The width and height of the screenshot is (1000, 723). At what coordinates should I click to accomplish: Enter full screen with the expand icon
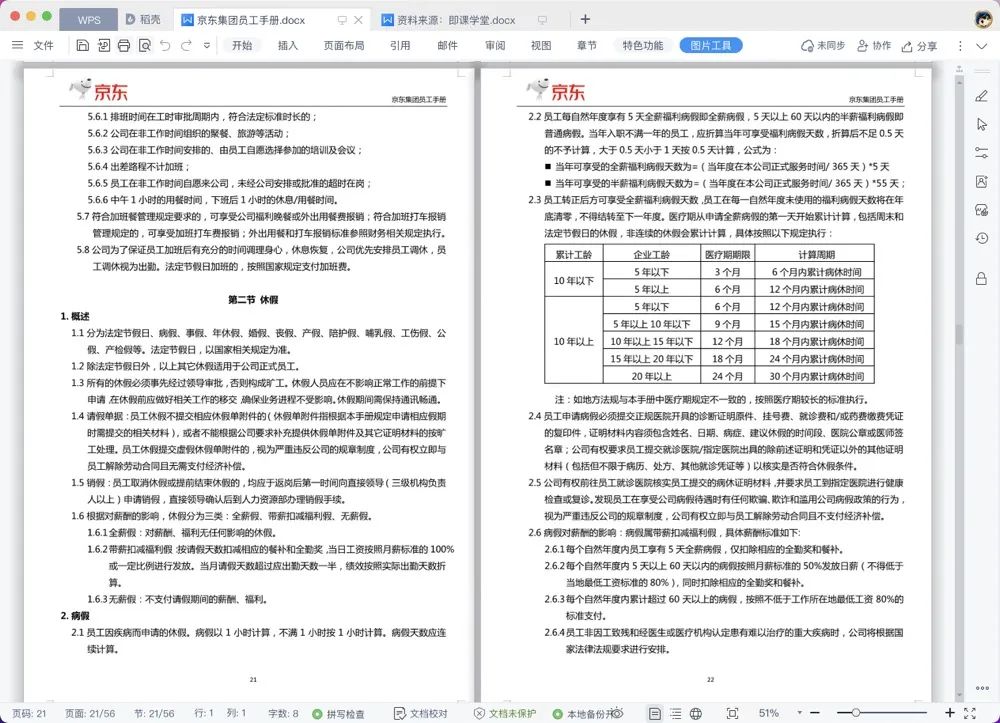(x=970, y=713)
